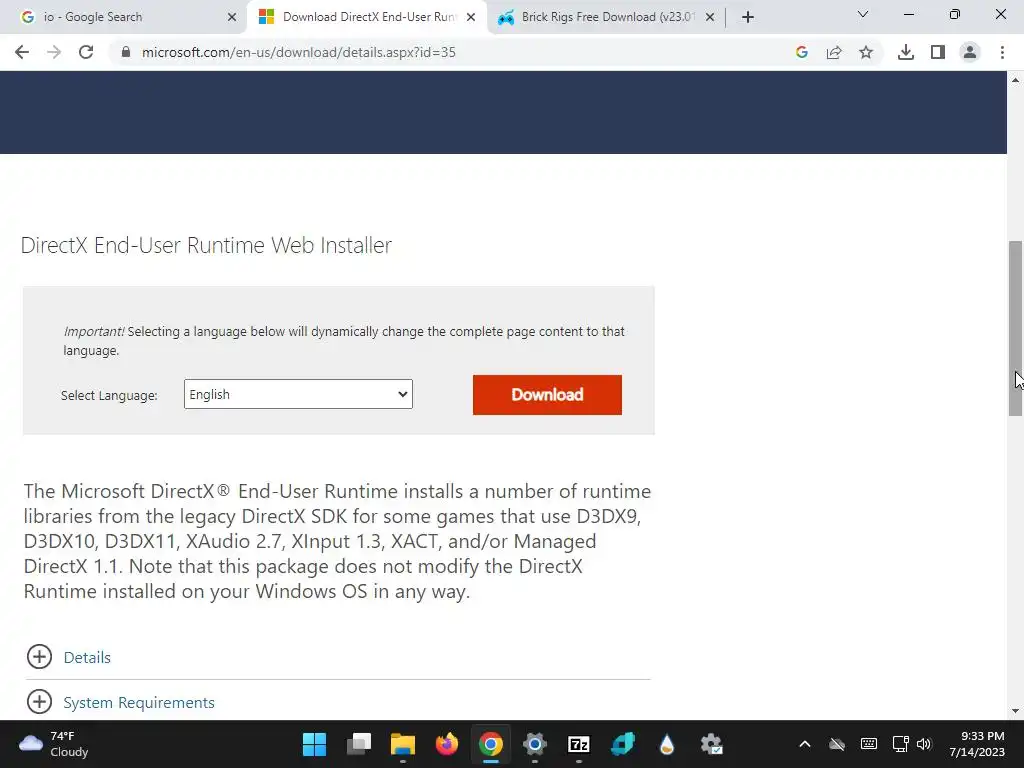Switch to 'io - Google Search' tab
Image resolution: width=1024 pixels, height=768 pixels.
124,17
